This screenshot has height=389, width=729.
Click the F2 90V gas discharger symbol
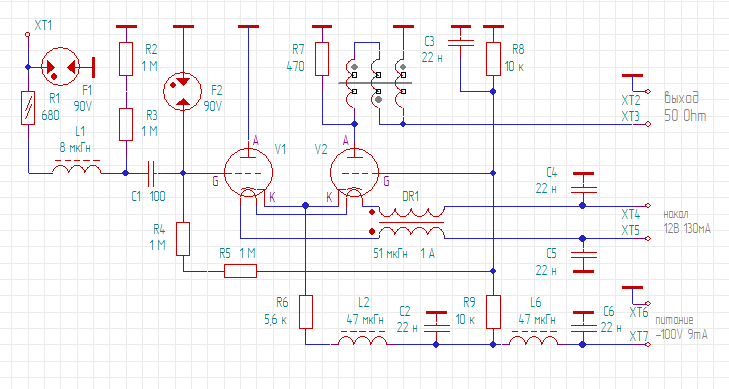click(182, 91)
